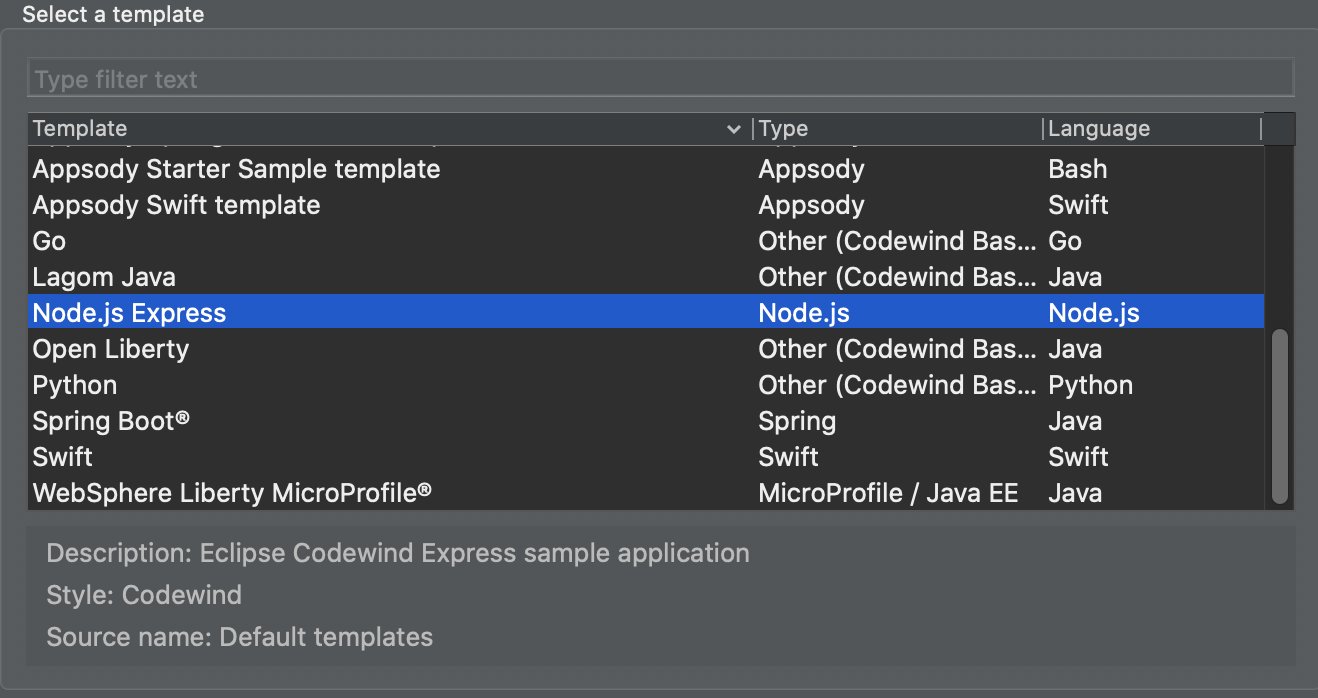Click Python language cell
This screenshot has width=1318, height=698.
pos(1090,385)
